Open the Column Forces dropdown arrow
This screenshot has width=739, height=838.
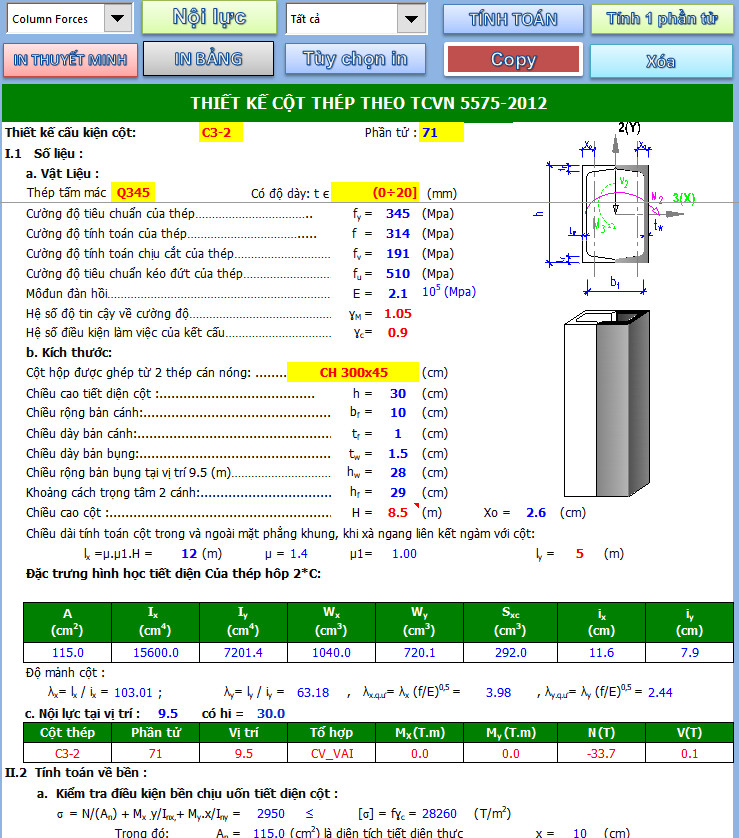pos(118,19)
